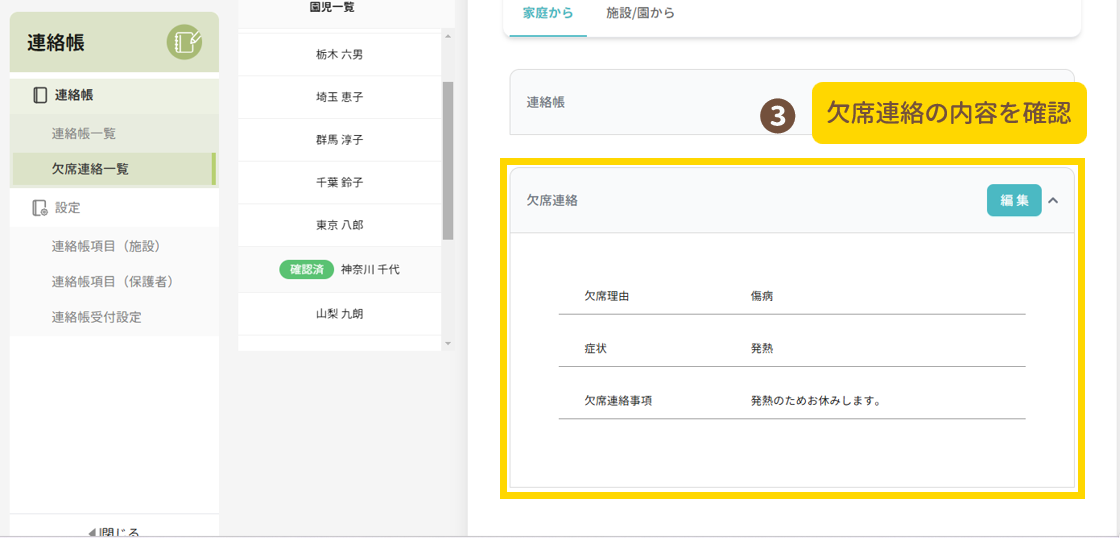
Task: Click the book icon next to 連絡帳 menu
Action: (x=40, y=95)
